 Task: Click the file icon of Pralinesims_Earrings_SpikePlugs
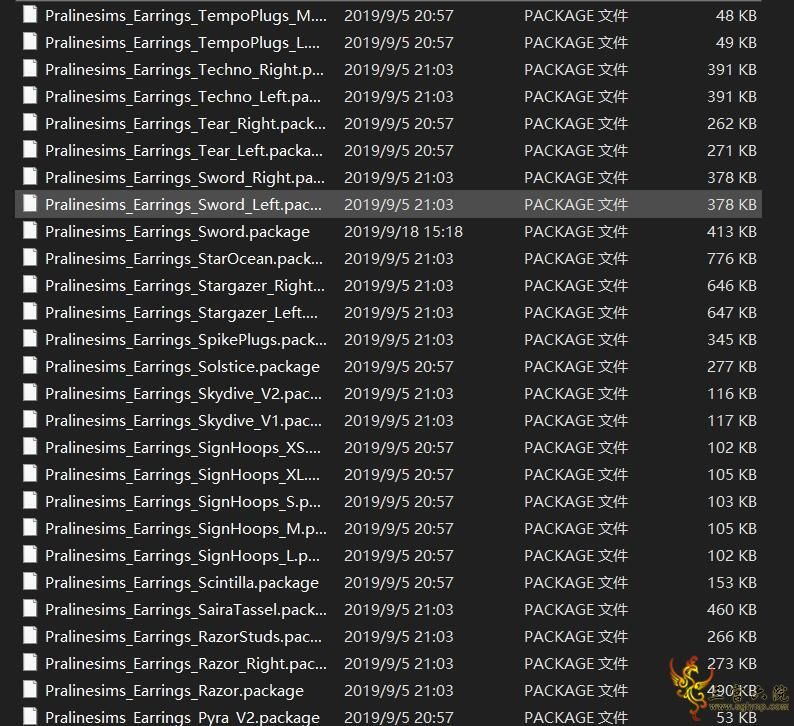[x=30, y=339]
